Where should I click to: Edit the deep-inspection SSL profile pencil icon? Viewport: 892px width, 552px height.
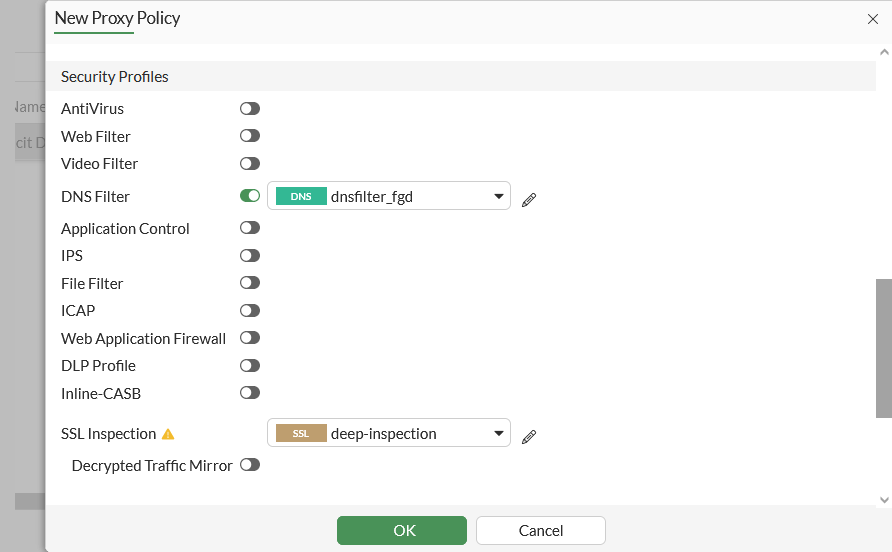pyautogui.click(x=529, y=437)
